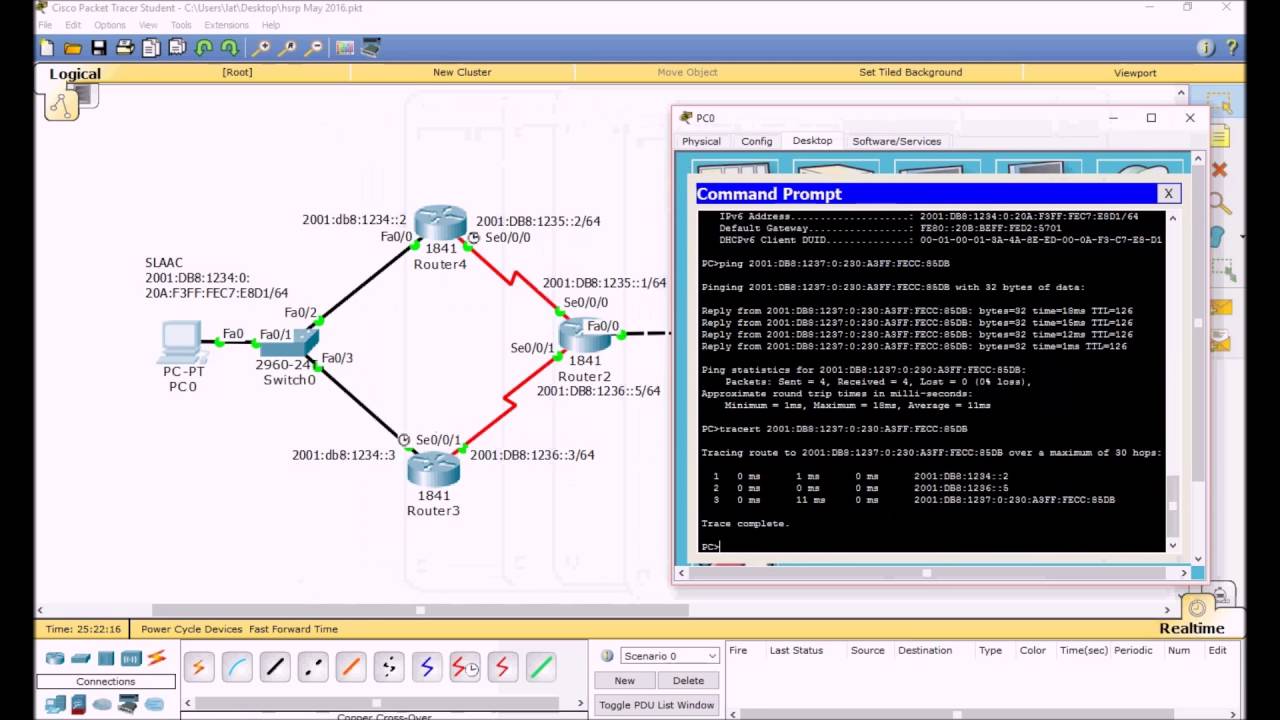Add a Complex PDU open envelope

click(1219, 342)
